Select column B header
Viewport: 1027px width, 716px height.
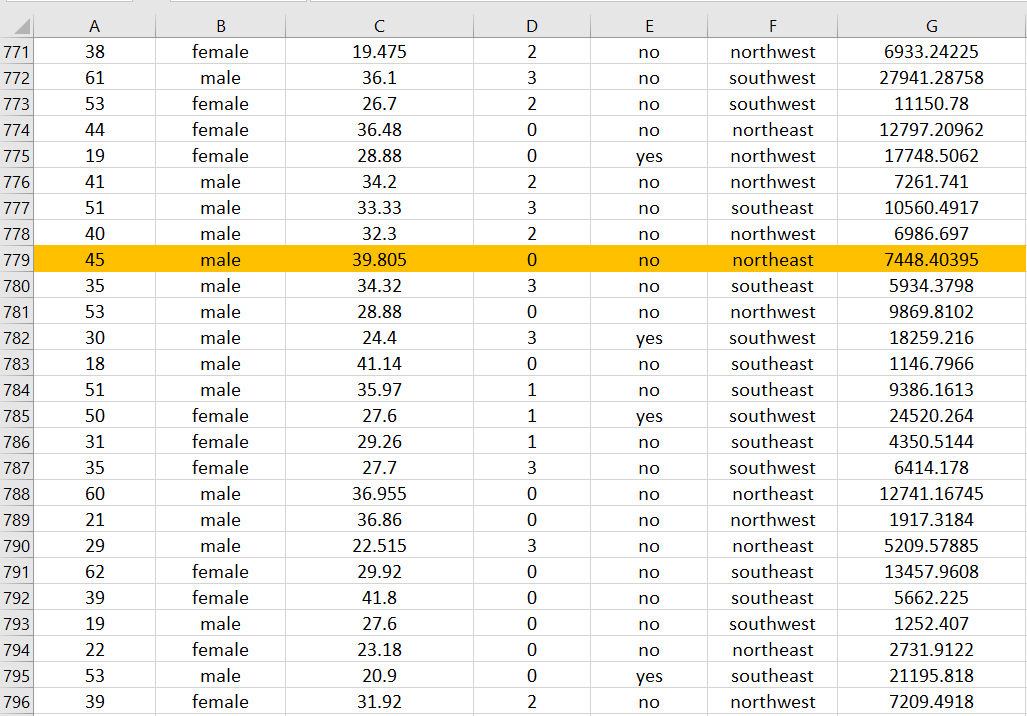220,25
